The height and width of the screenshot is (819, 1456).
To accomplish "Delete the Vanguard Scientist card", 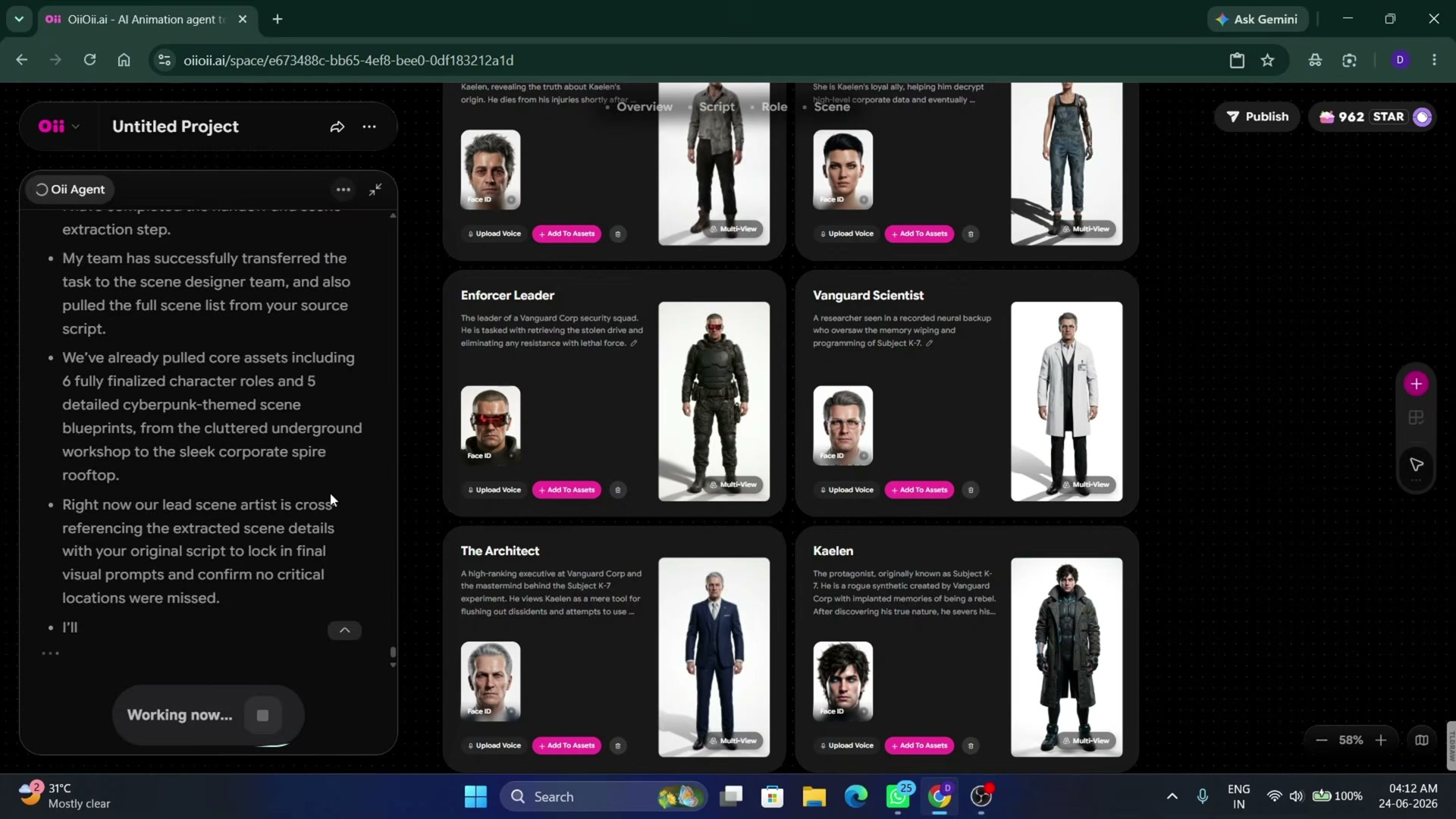I will pyautogui.click(x=971, y=490).
